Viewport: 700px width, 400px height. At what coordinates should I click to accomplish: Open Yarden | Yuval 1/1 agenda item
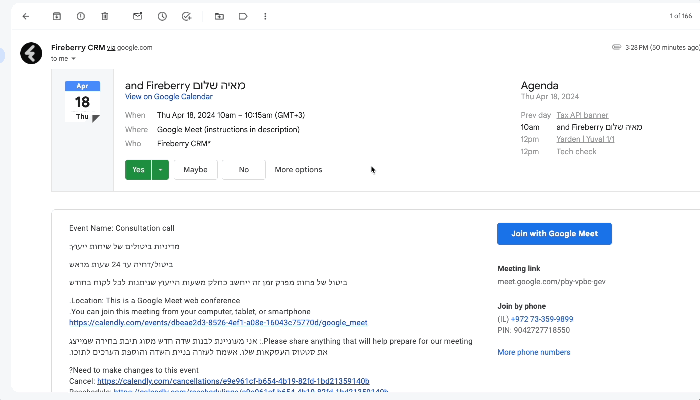point(585,139)
